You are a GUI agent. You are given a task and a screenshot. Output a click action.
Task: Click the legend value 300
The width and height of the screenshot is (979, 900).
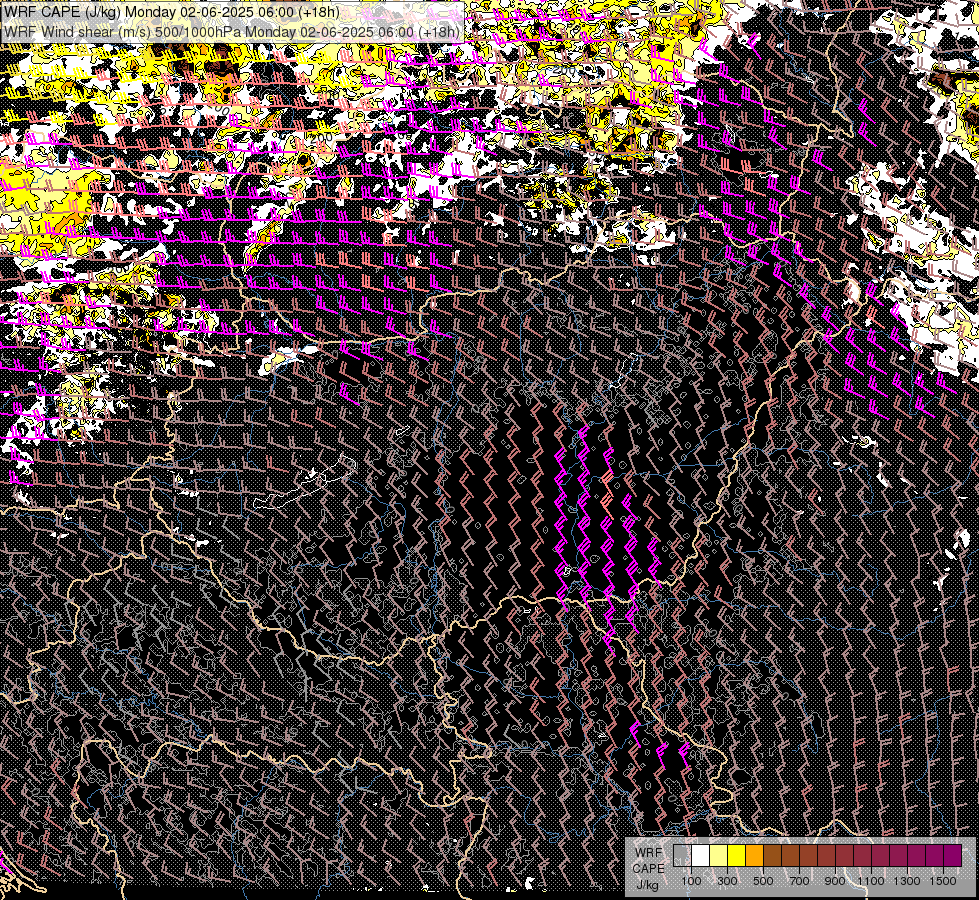(727, 881)
